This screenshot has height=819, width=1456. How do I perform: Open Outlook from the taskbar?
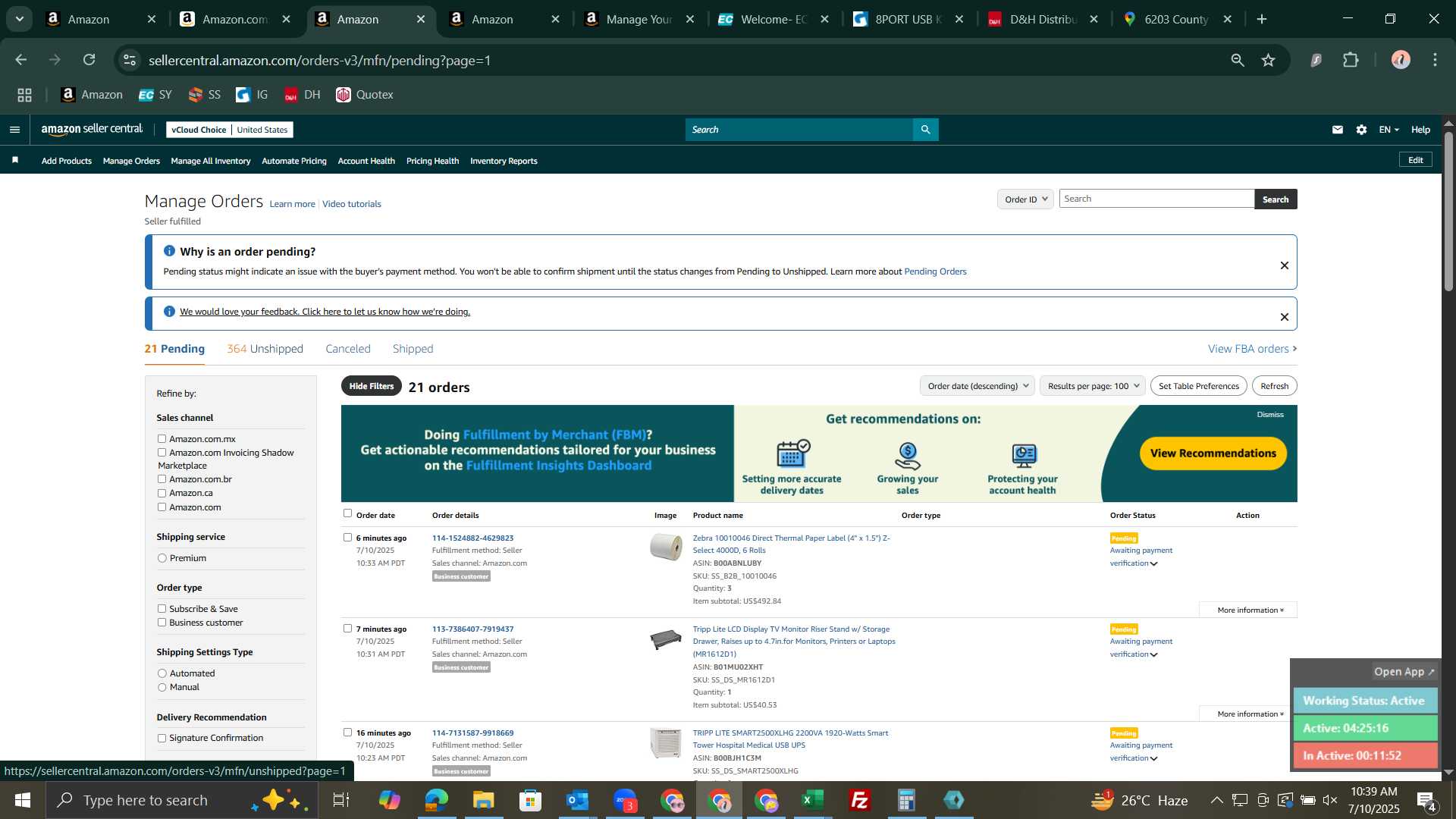(x=577, y=800)
